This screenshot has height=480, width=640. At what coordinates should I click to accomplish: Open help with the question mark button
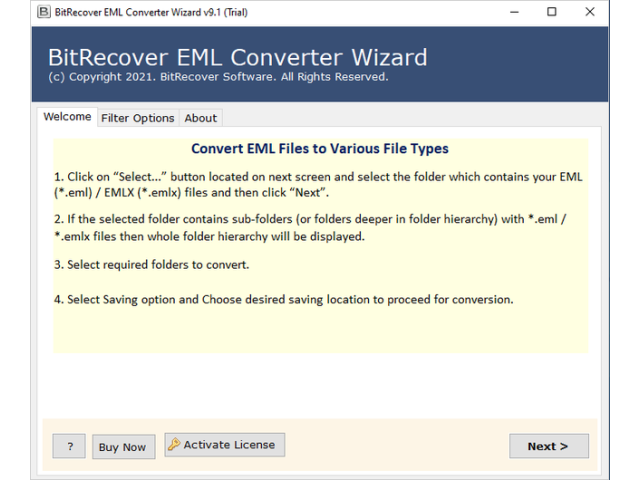tap(69, 447)
